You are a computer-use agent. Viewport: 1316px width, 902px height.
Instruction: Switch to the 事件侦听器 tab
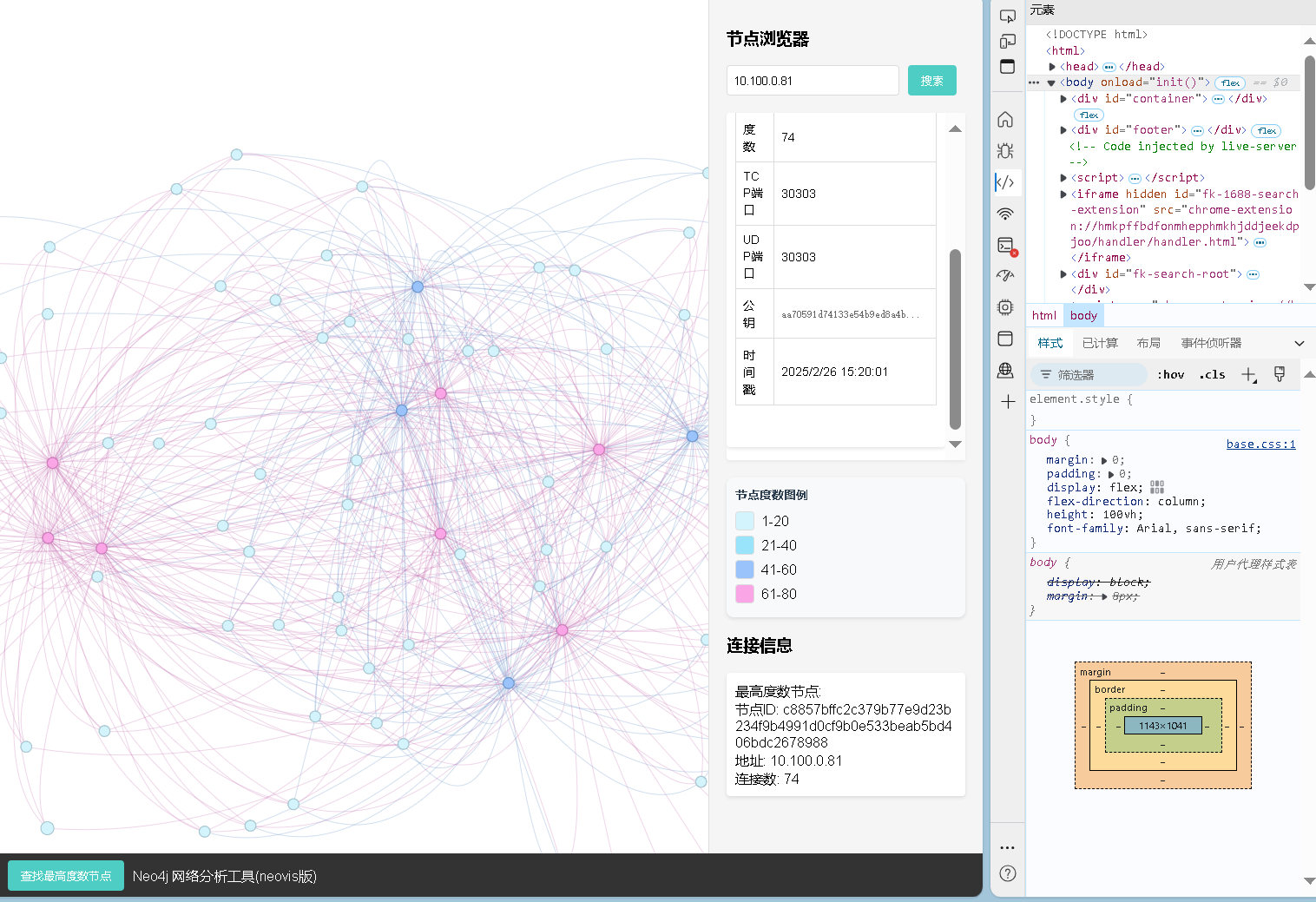[1211, 343]
